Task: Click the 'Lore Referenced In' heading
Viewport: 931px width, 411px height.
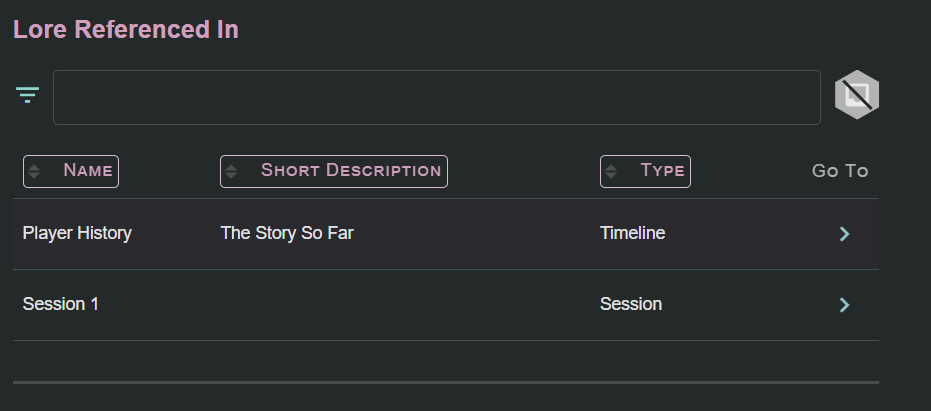Action: [x=125, y=30]
